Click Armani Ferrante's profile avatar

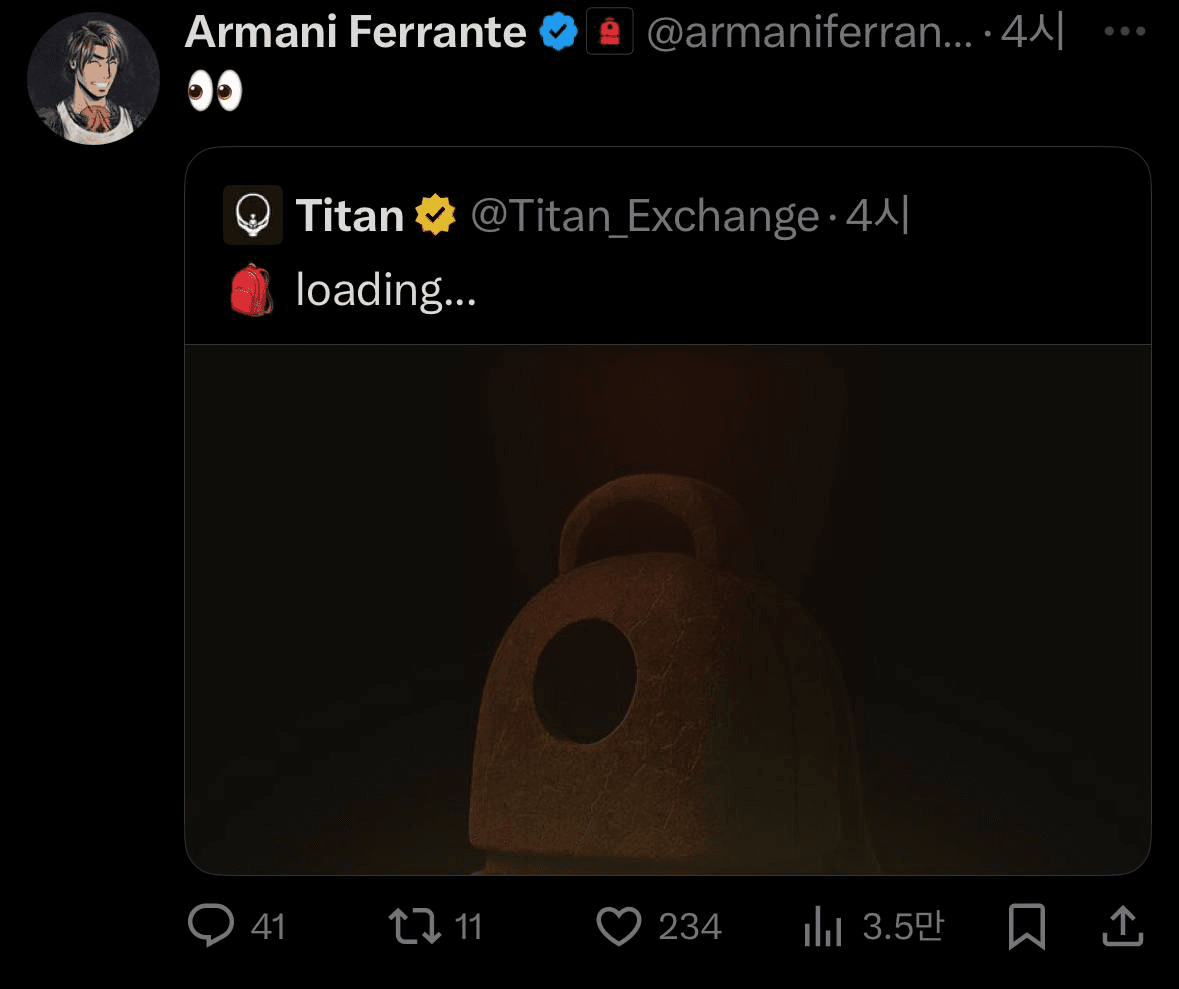tap(93, 79)
